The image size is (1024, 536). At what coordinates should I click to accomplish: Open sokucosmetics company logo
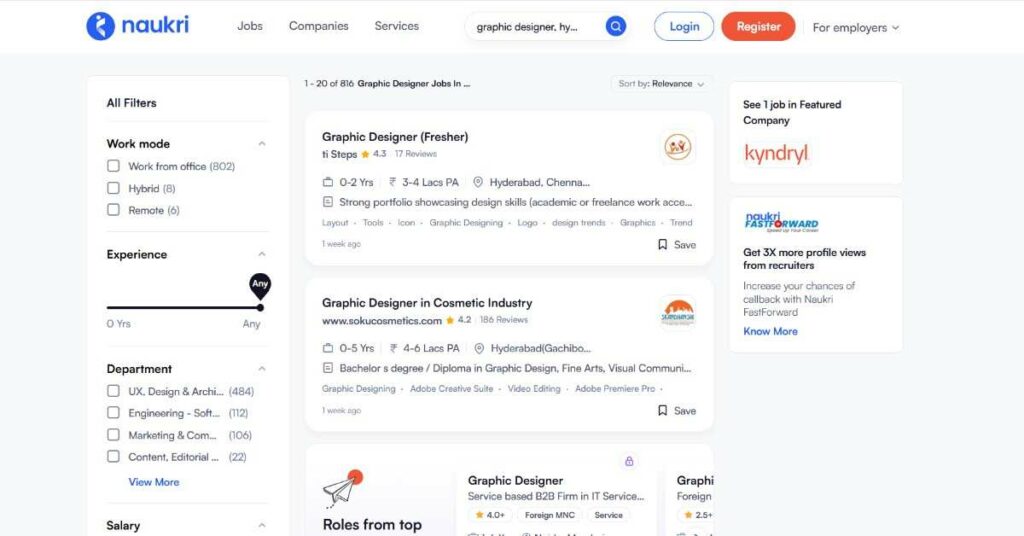(x=678, y=313)
